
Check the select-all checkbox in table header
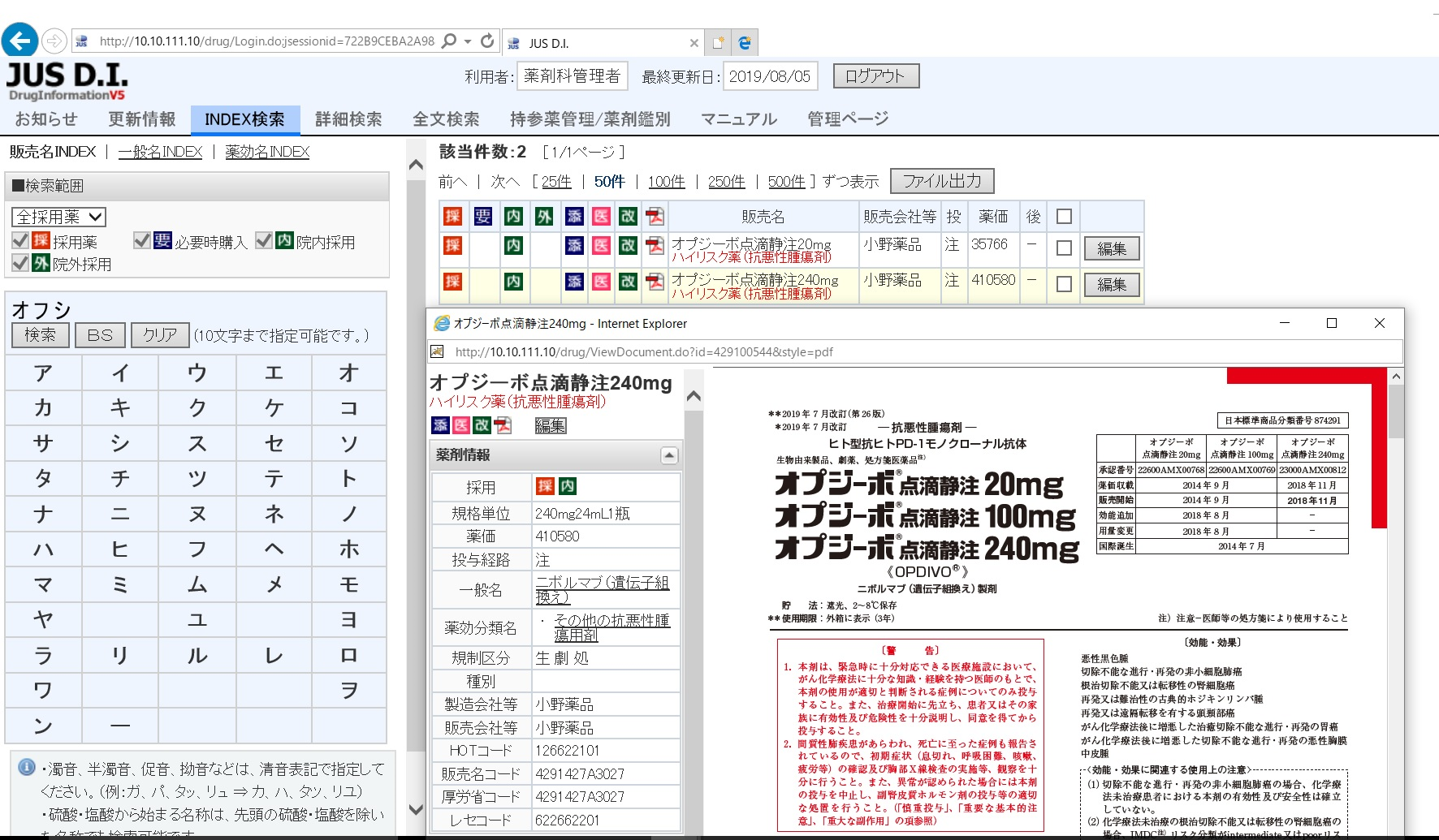click(x=1064, y=217)
